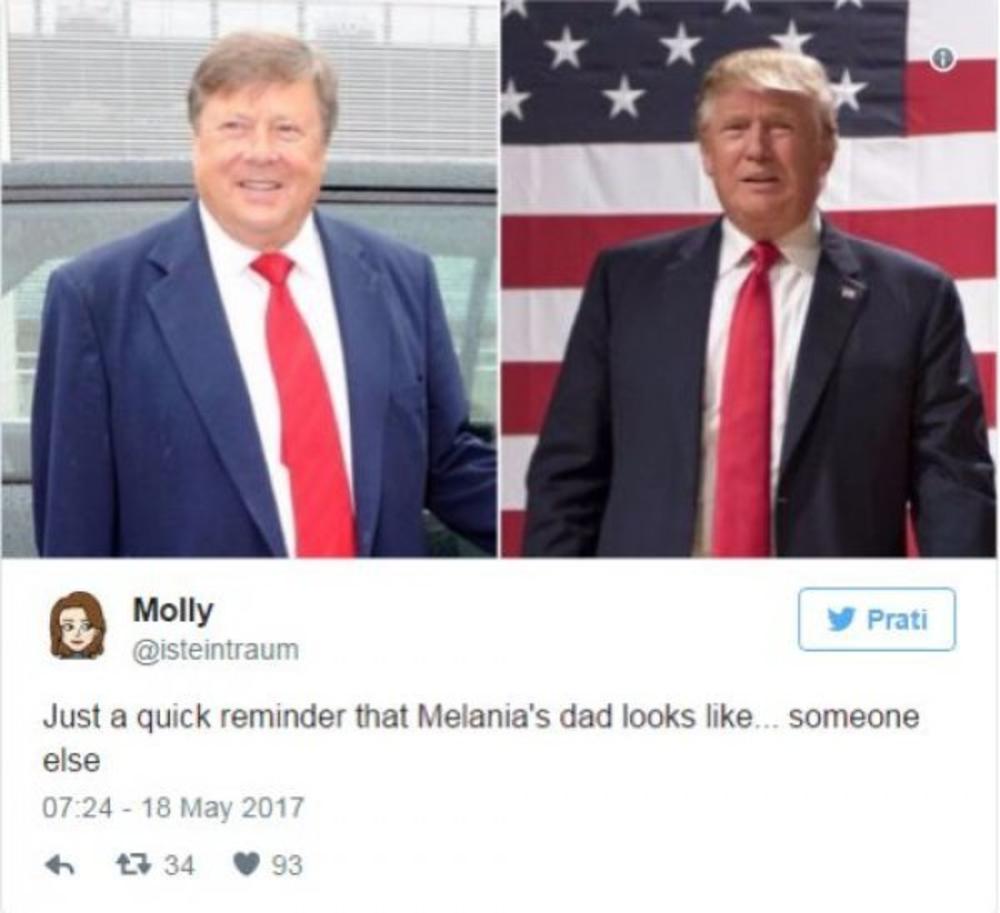Click the Twitter bird on the Prati button
Screen dimensions: 1000x913
coord(841,619)
